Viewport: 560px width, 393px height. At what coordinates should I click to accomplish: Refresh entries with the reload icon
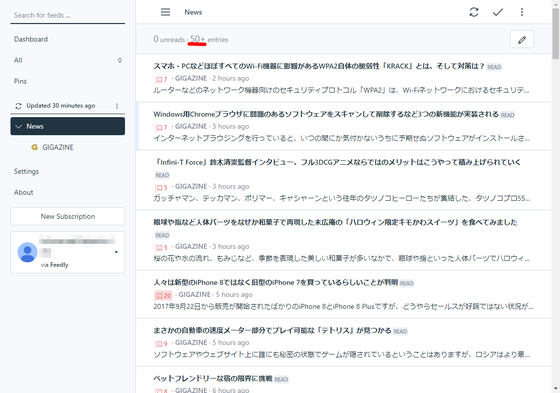(x=474, y=12)
